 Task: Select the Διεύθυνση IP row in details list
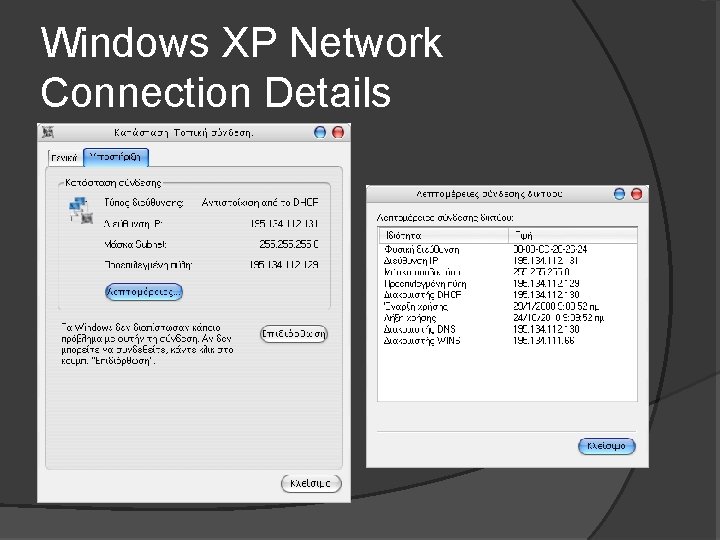(507, 260)
